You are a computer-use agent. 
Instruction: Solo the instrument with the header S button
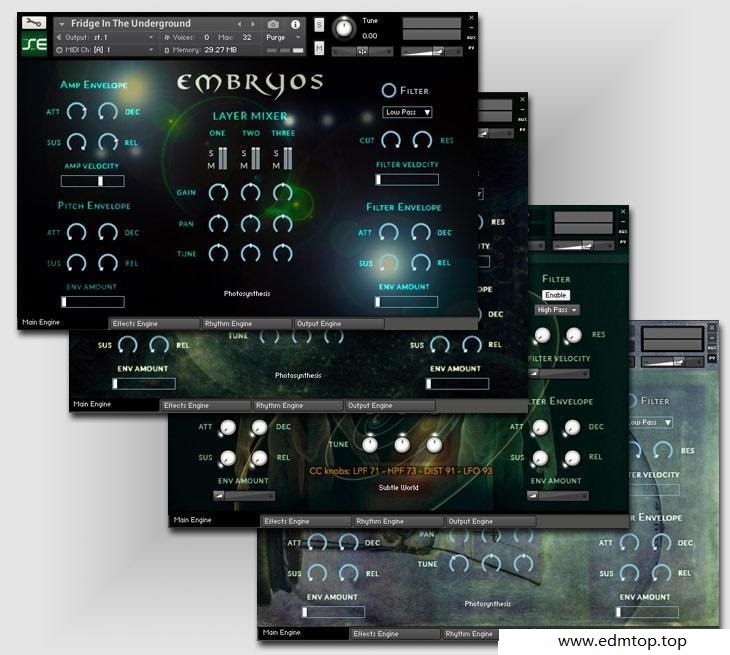(319, 24)
